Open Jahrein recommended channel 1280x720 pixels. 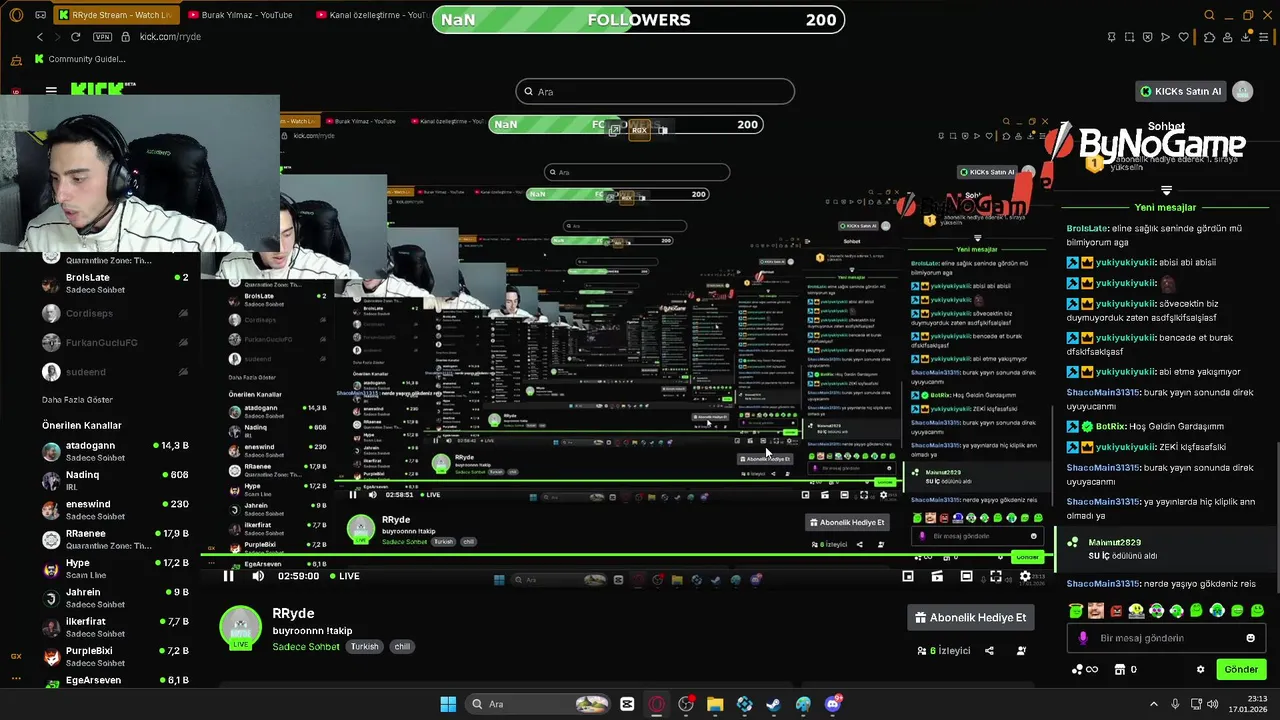[115, 598]
